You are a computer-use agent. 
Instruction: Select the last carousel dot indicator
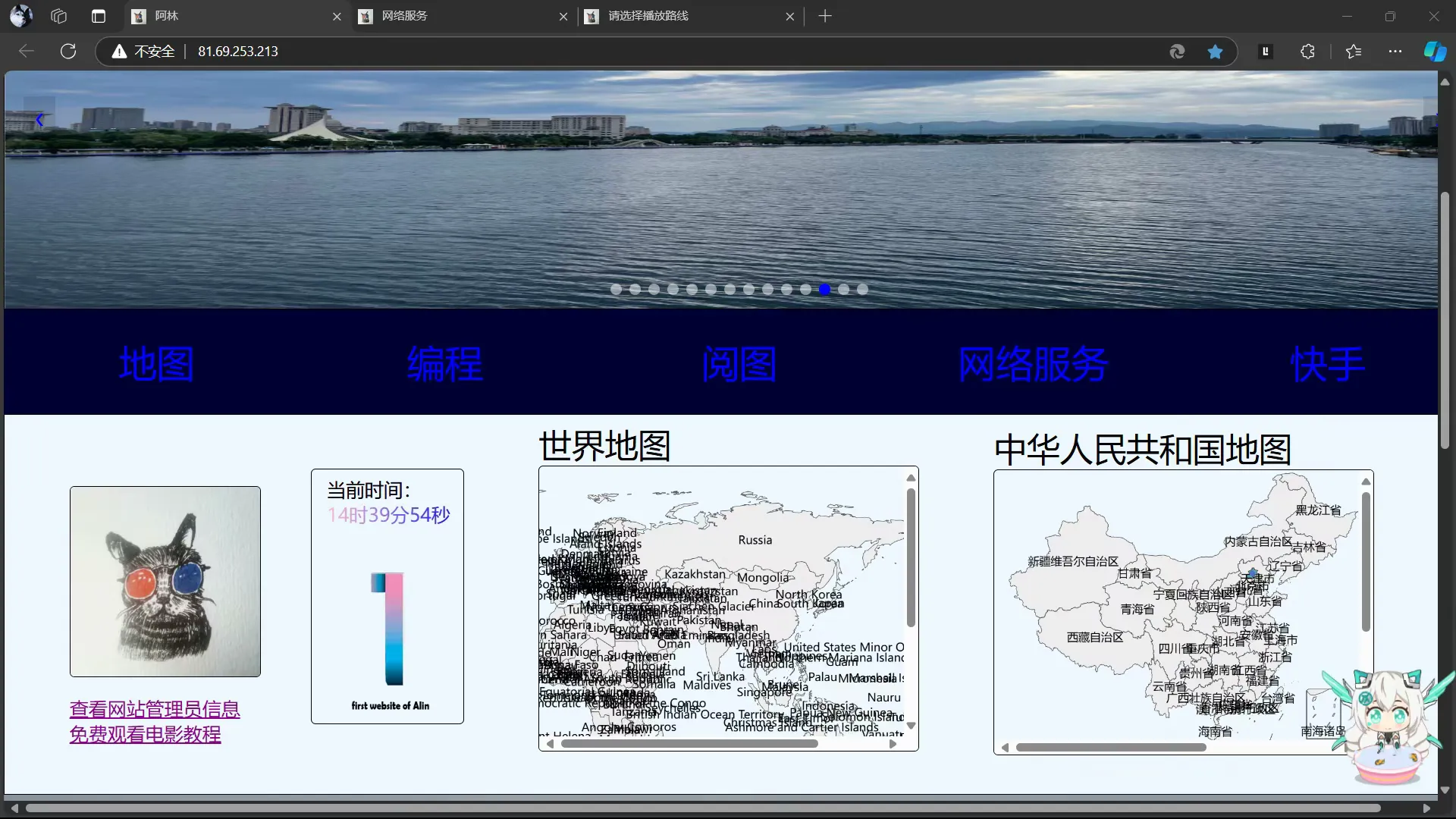click(x=862, y=289)
